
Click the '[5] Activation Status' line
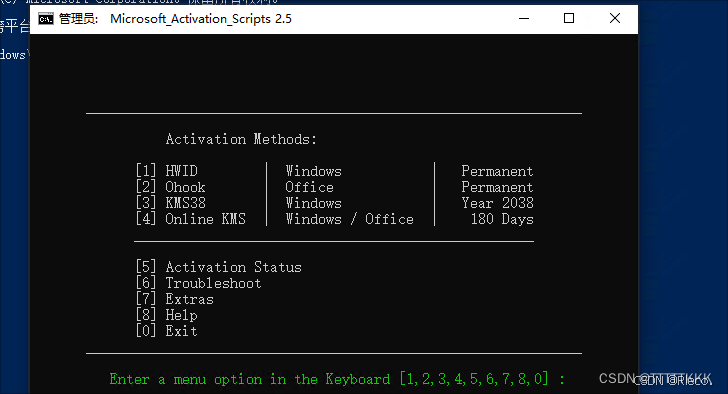click(219, 267)
